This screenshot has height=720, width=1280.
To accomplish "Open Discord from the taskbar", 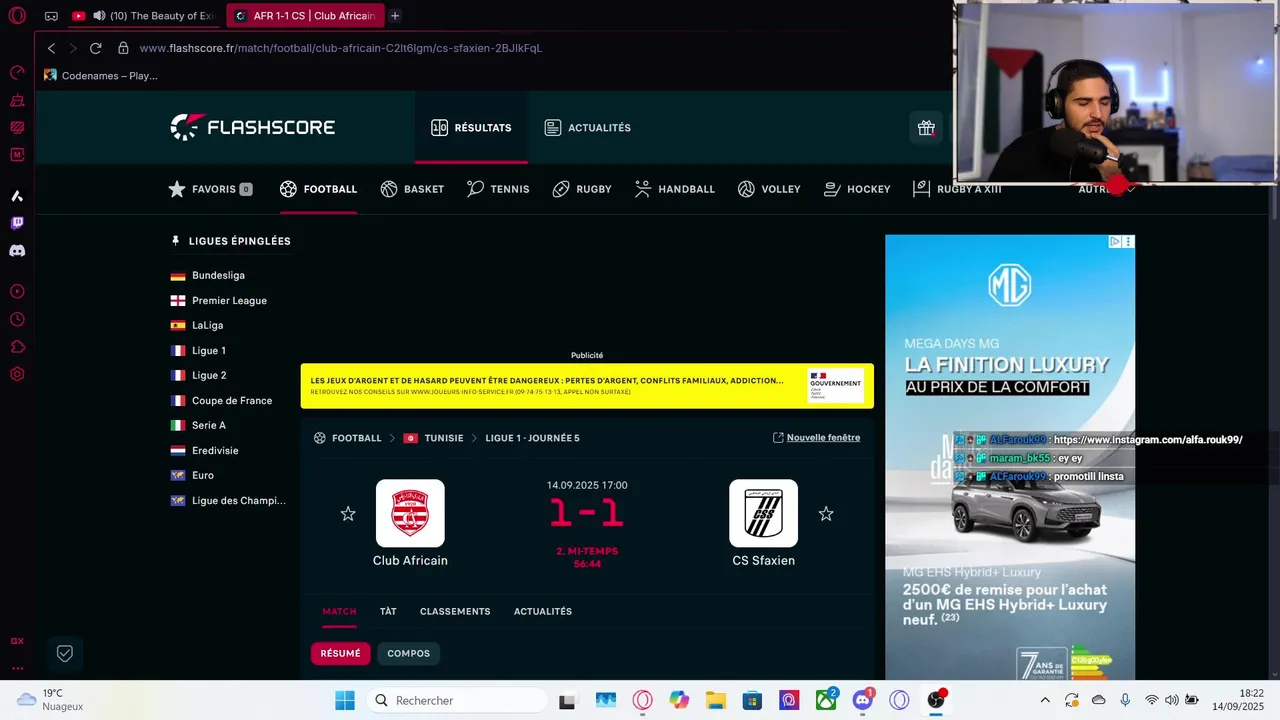I will tap(863, 700).
